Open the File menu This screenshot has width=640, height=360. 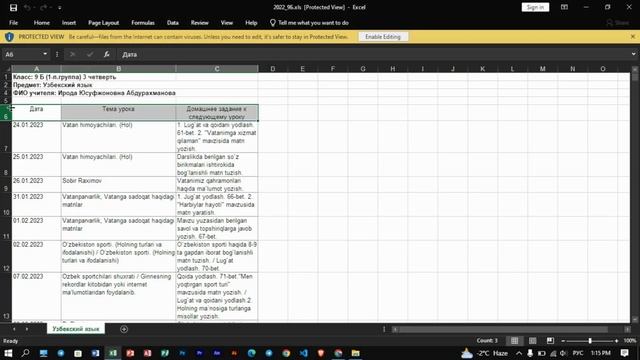click(x=13, y=23)
